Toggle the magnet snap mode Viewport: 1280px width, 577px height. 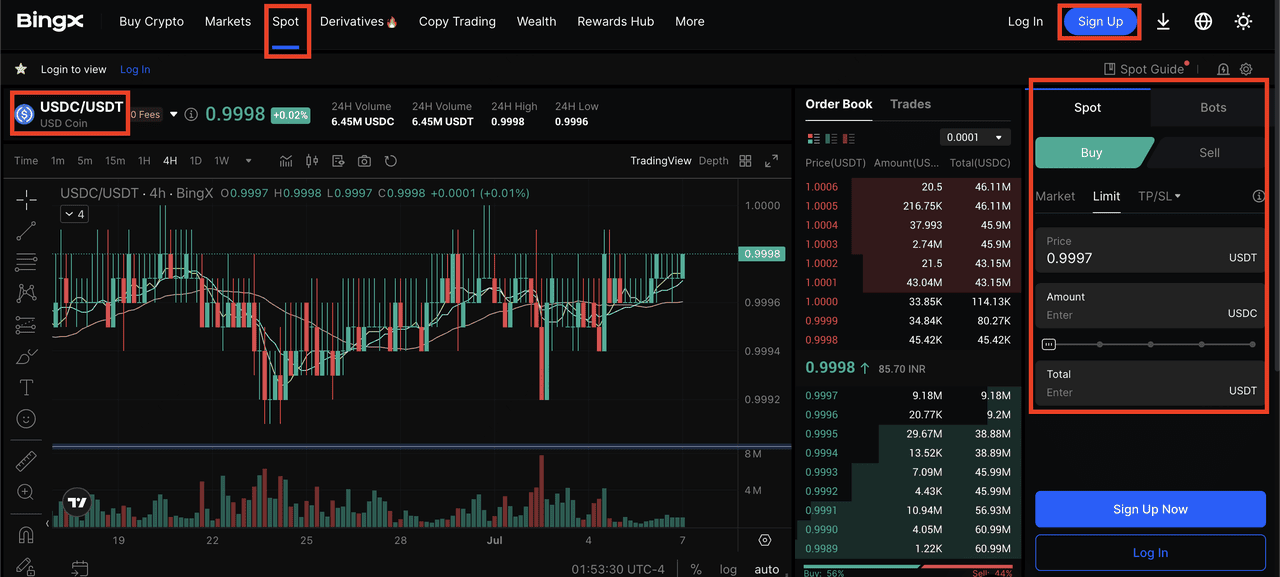(x=26, y=534)
